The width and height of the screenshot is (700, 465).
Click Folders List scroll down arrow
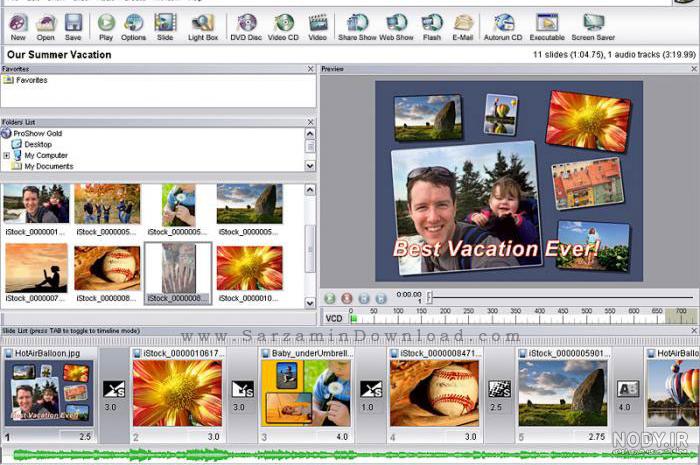(x=310, y=166)
